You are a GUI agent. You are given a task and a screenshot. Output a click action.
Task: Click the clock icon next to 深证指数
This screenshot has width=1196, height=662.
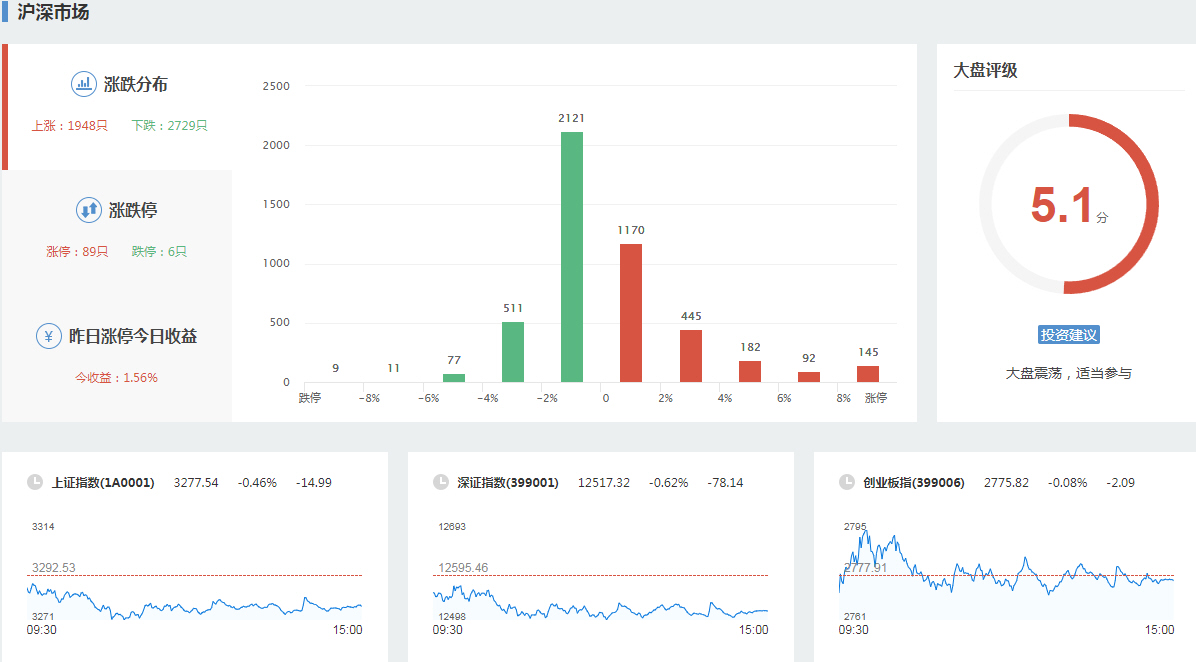coord(441,482)
